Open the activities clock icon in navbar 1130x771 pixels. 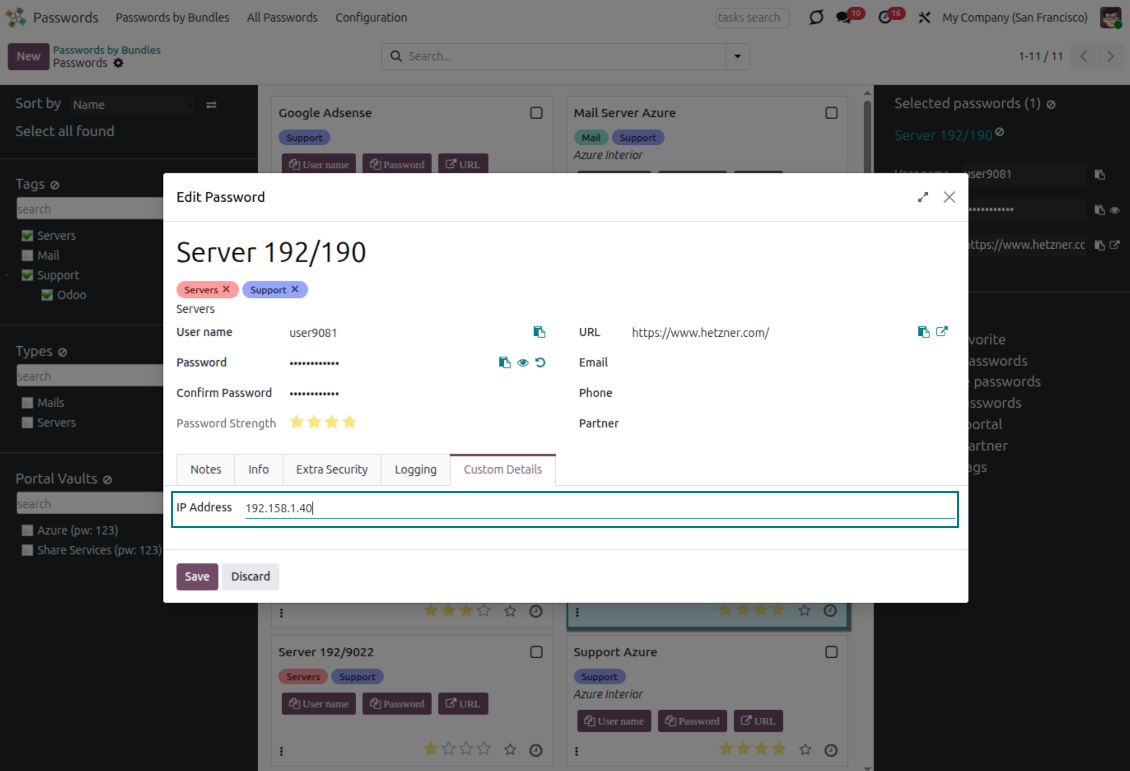pos(884,18)
